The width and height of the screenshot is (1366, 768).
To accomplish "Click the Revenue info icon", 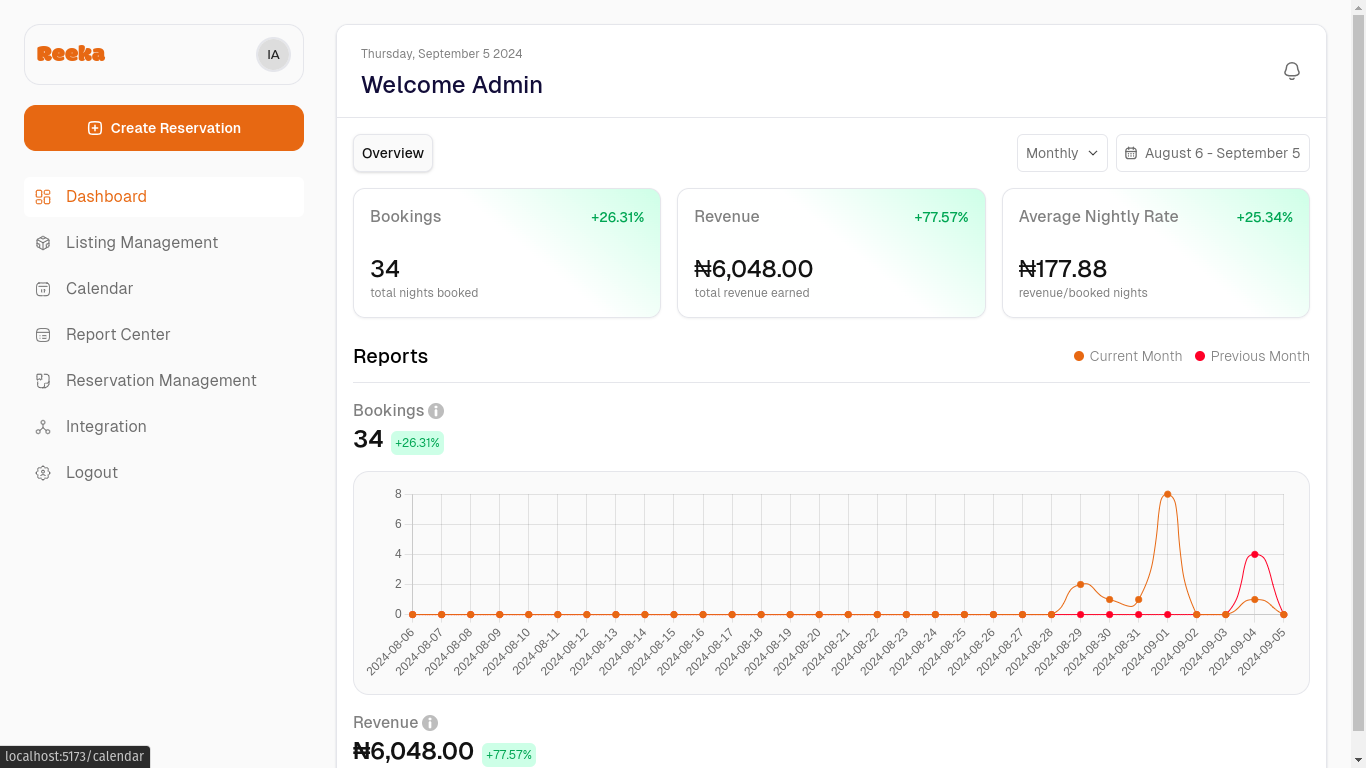I will click(430, 723).
